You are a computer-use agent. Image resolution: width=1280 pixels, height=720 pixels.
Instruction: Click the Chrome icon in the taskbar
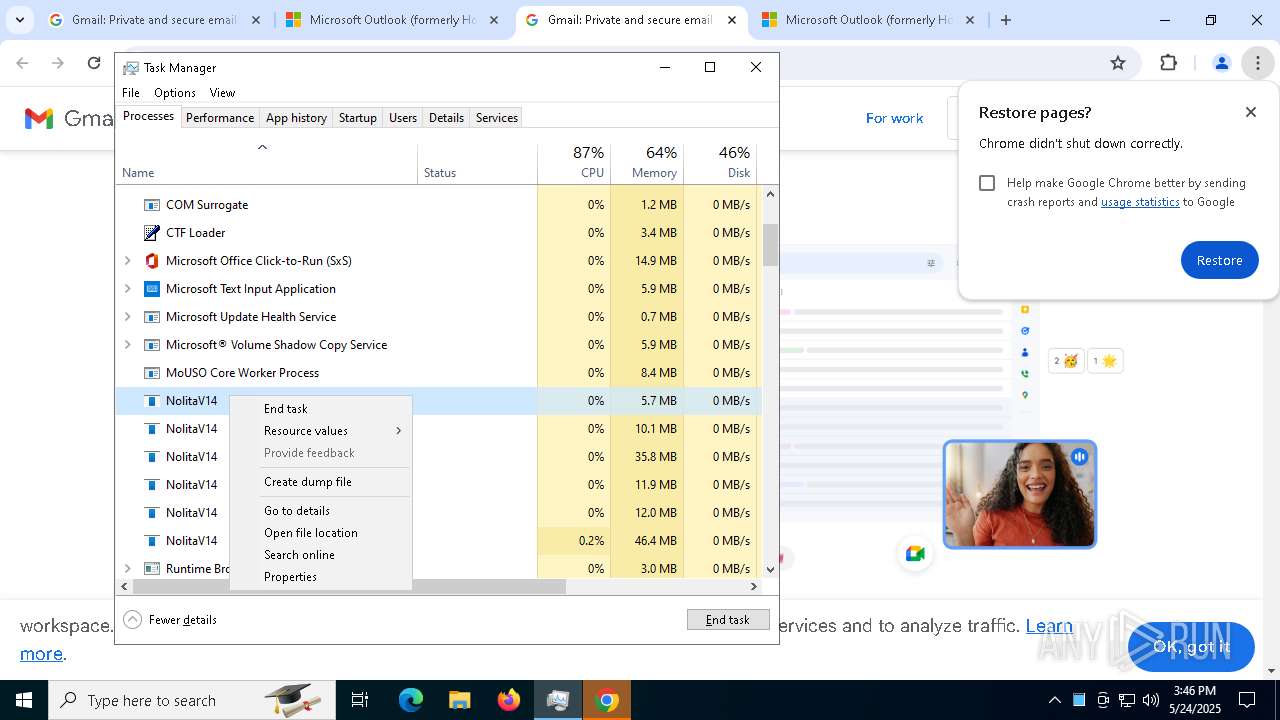(x=606, y=700)
